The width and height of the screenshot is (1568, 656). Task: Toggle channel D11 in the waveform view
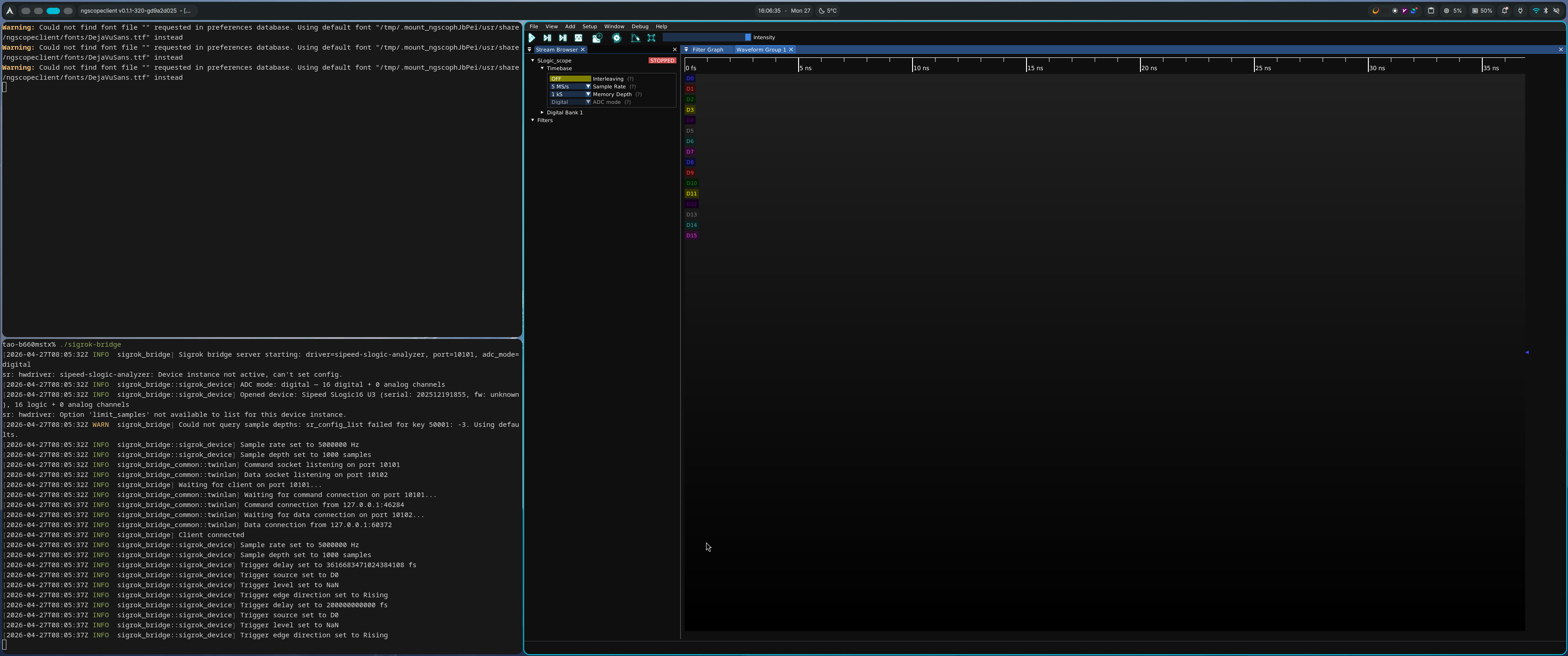(691, 194)
